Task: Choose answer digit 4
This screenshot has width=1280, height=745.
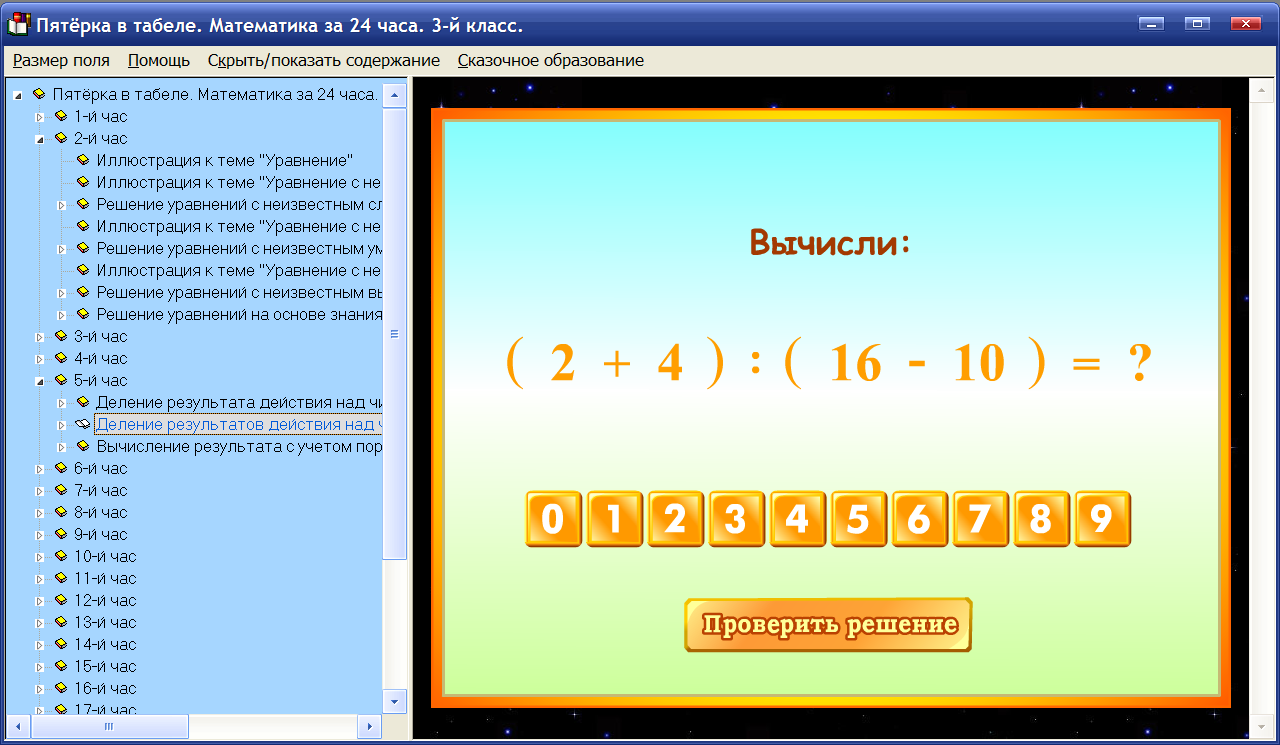Action: [797, 519]
